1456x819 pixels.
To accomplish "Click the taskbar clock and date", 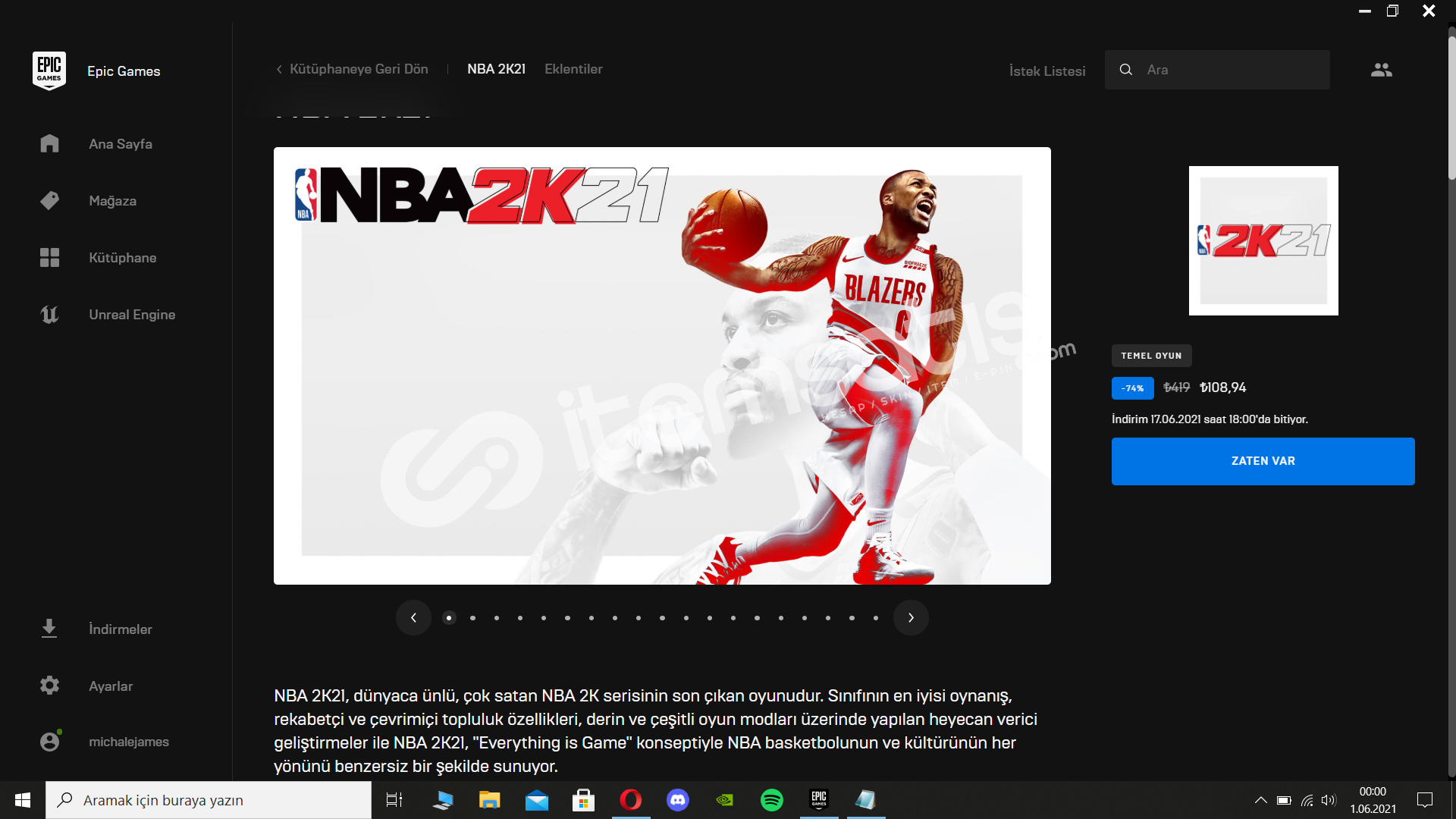I will click(1373, 800).
